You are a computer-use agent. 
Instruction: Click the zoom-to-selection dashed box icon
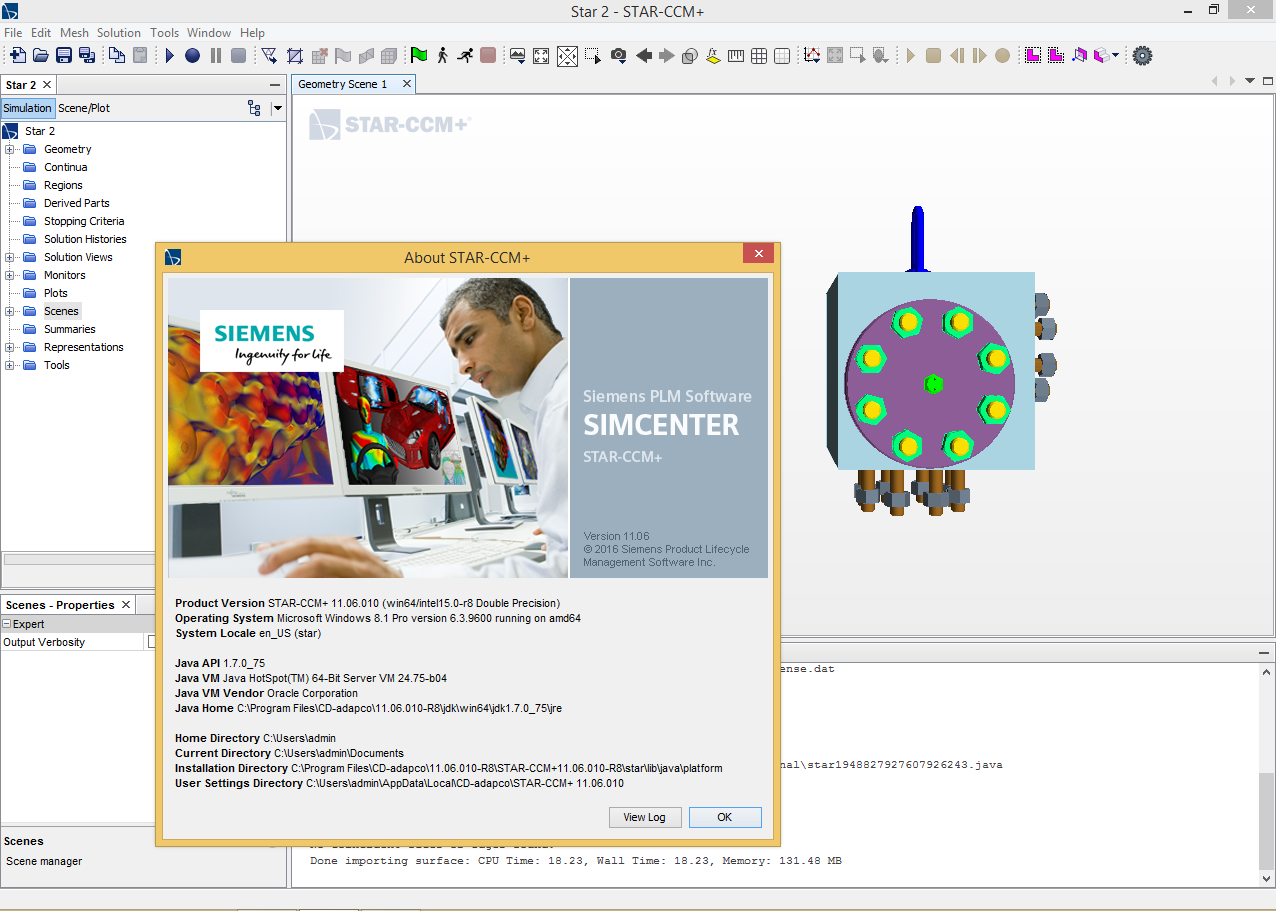[594, 56]
